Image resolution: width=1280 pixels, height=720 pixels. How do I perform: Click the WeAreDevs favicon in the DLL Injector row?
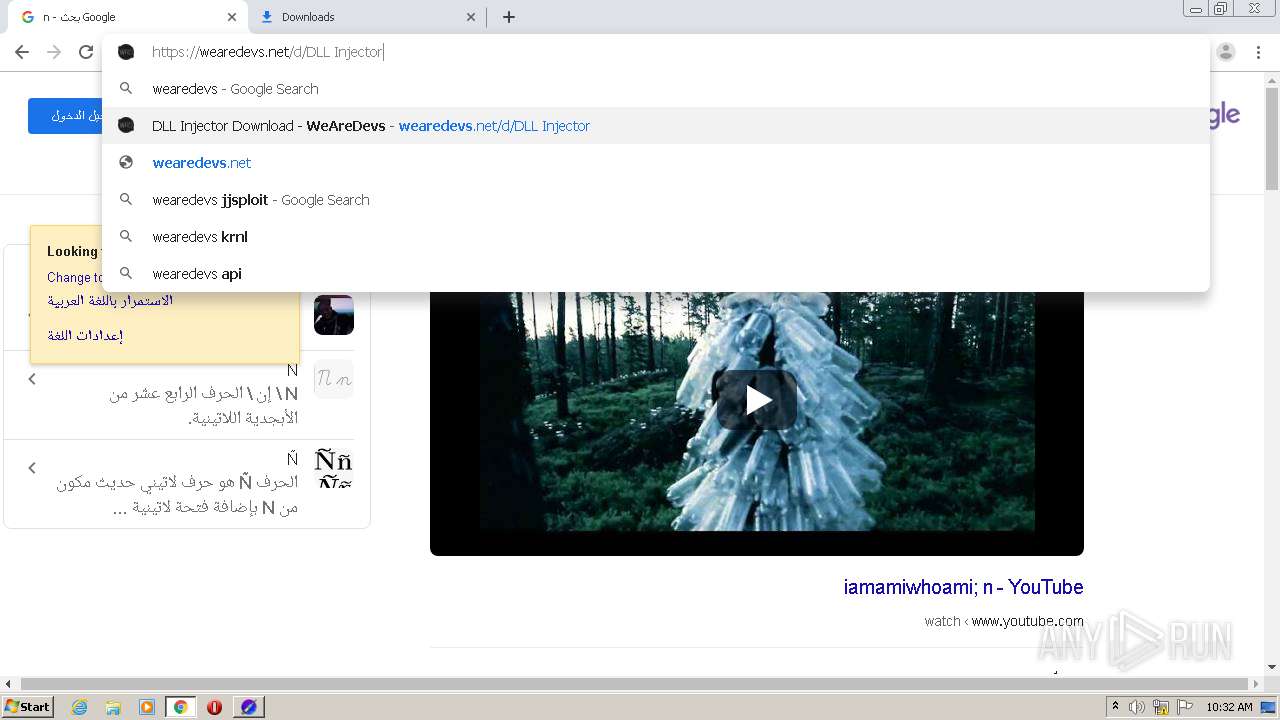[126, 126]
